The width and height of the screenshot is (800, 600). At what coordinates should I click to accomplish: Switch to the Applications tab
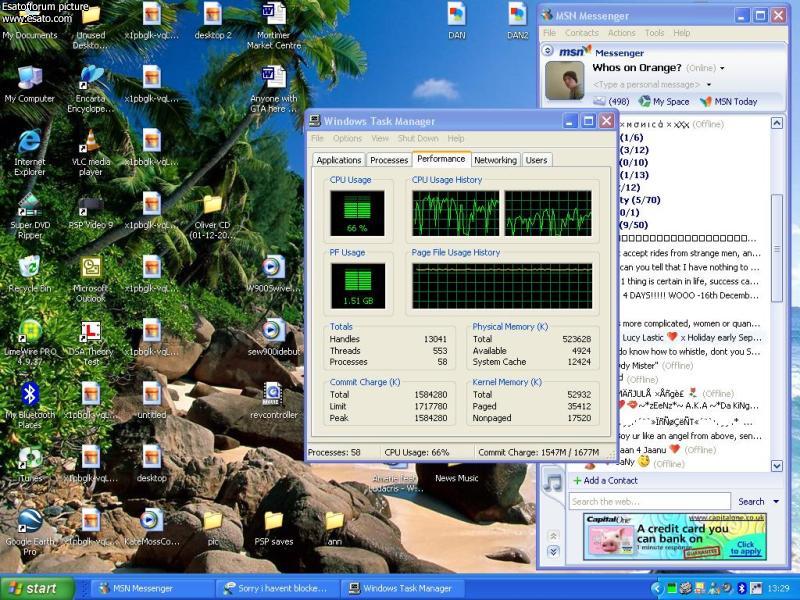coord(338,160)
